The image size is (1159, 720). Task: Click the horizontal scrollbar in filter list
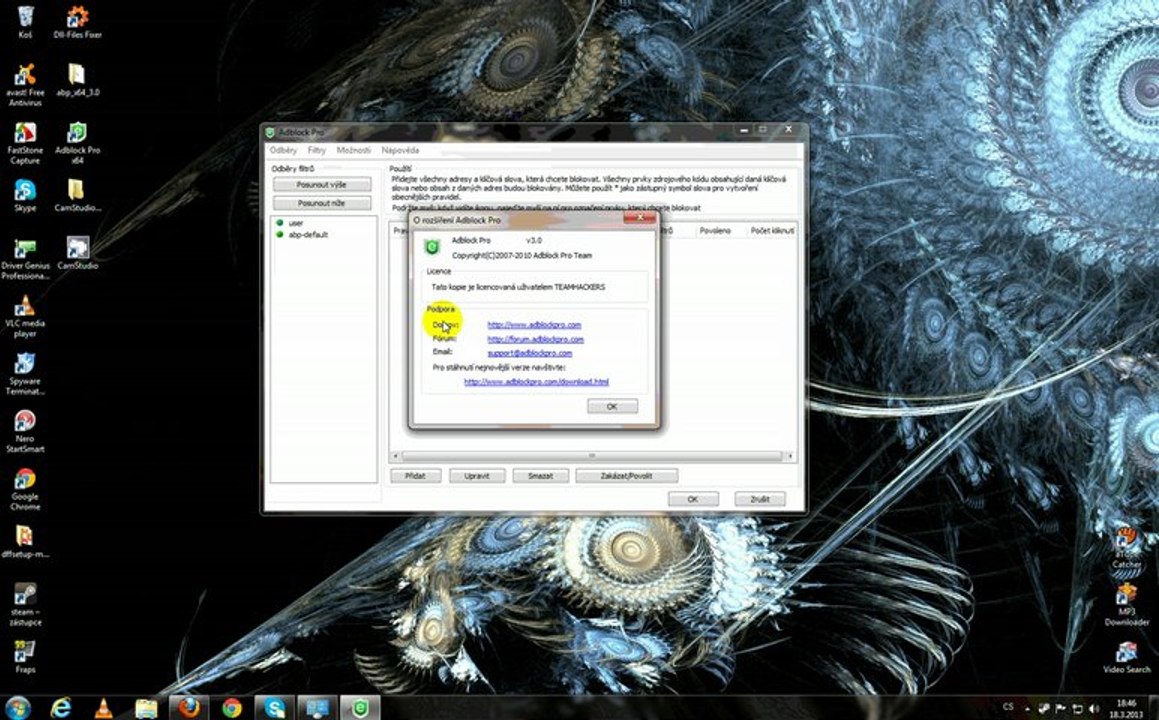[591, 456]
